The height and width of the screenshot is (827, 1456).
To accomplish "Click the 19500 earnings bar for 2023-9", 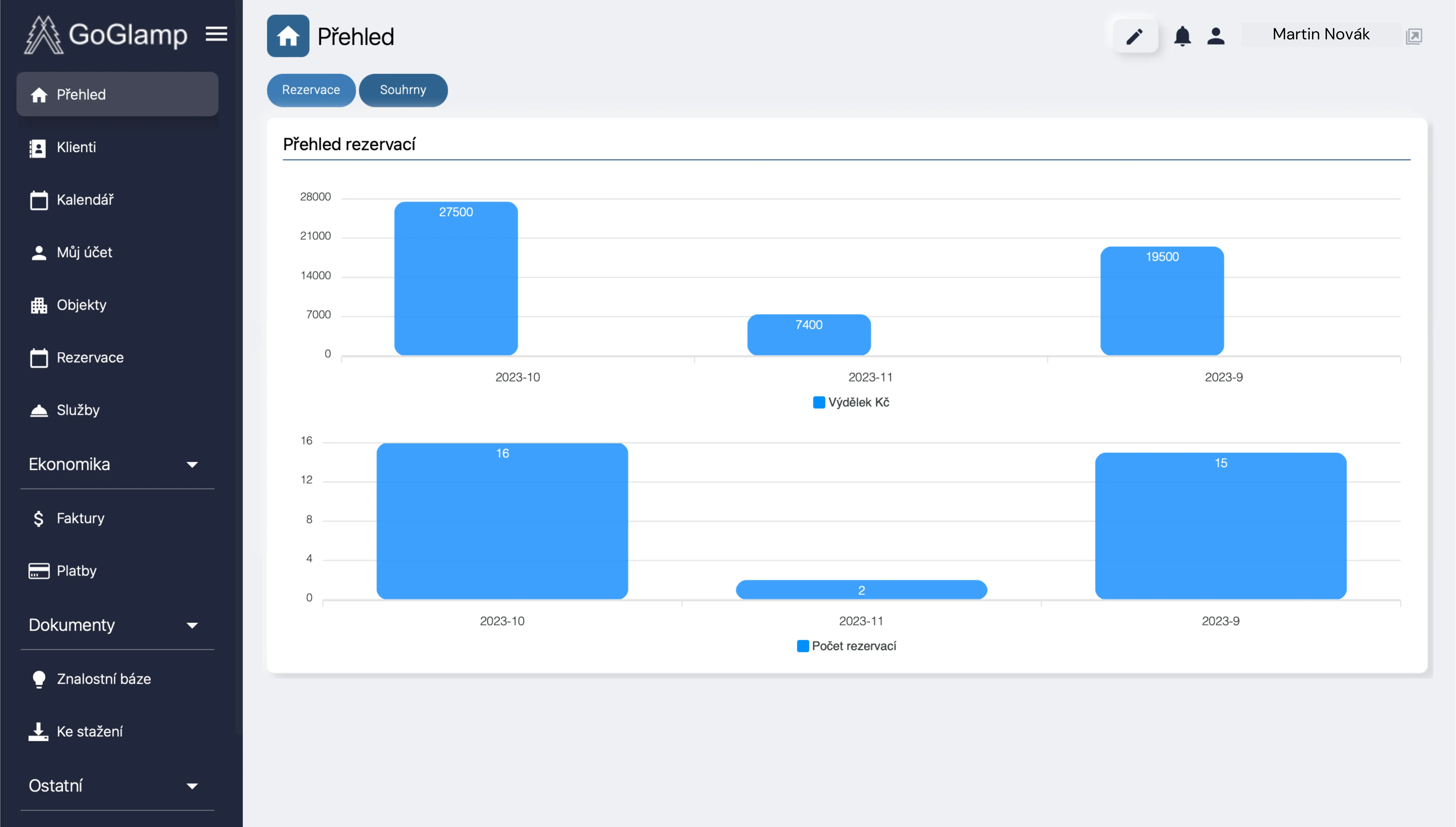I will click(1162, 301).
